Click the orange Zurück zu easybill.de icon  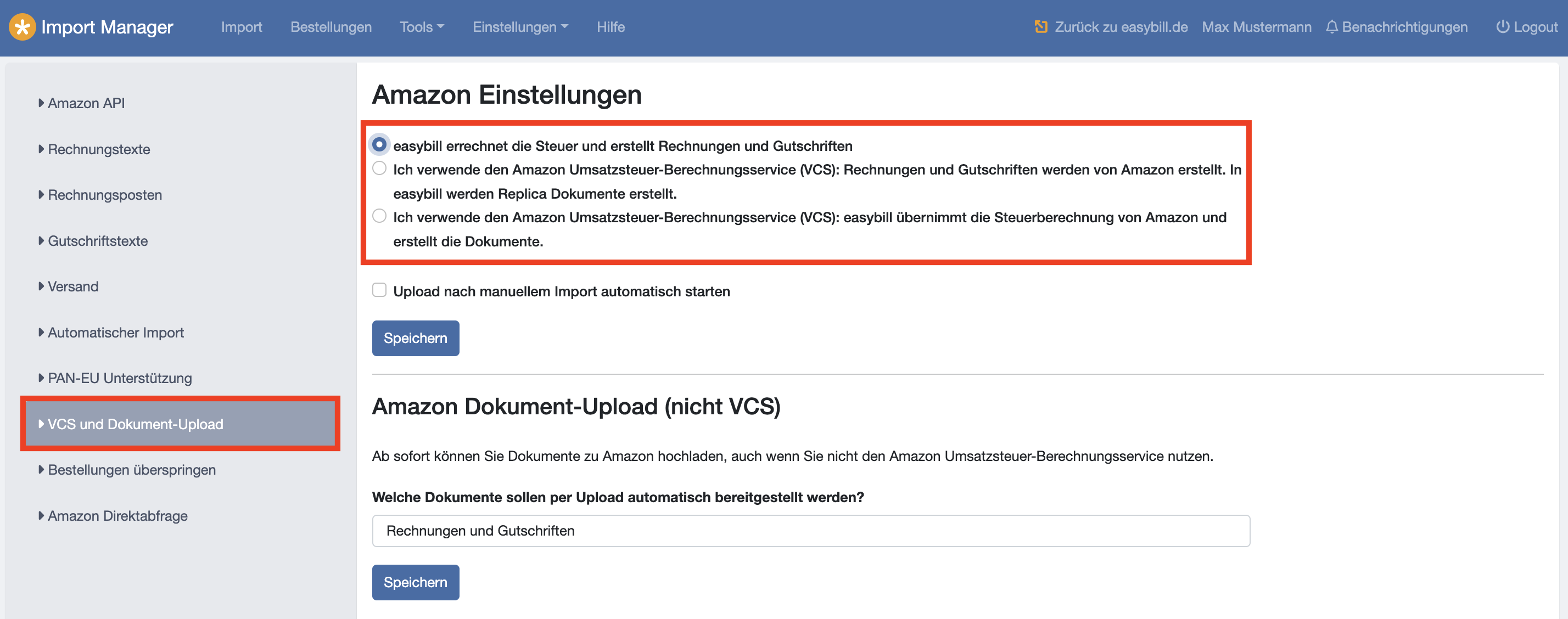(x=1041, y=27)
